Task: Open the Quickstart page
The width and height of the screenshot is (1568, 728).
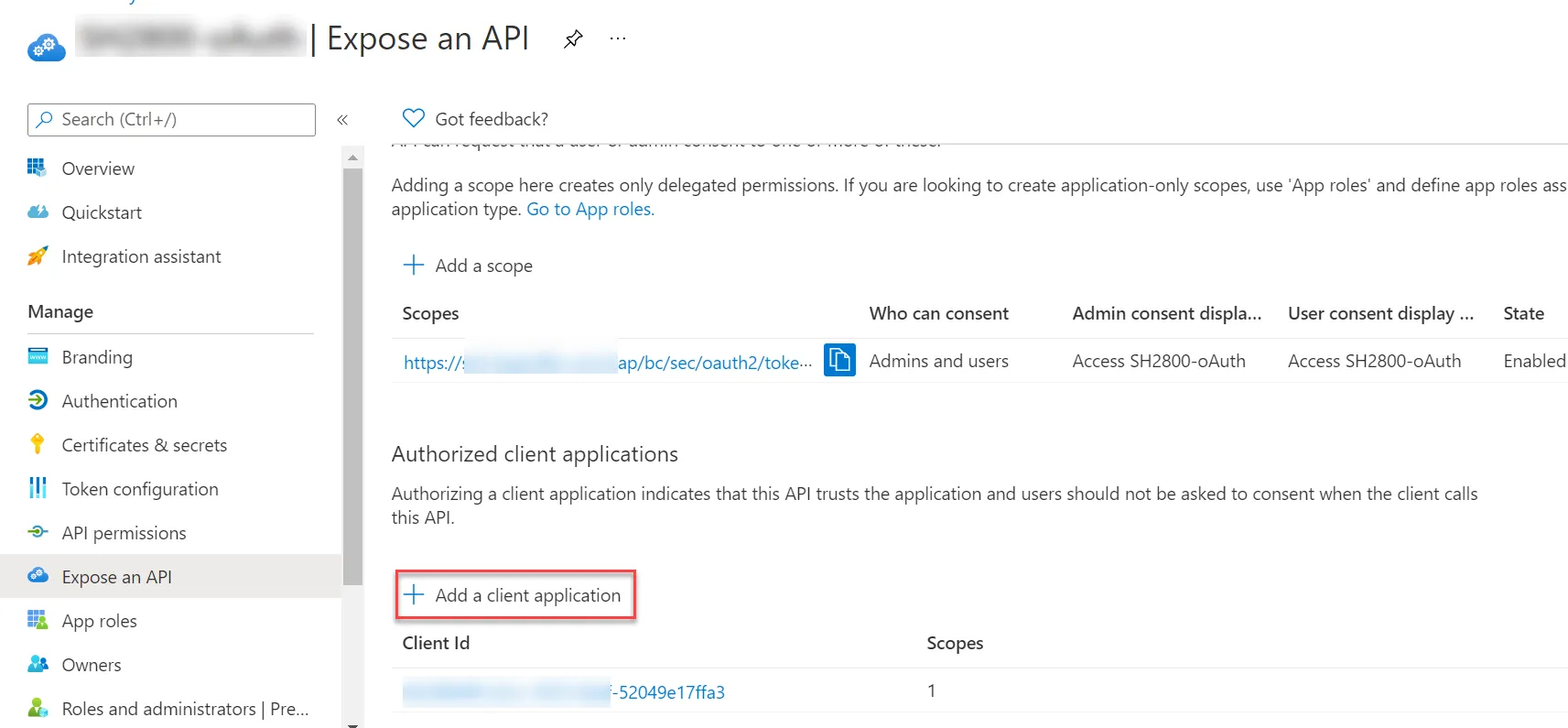Action: point(102,212)
